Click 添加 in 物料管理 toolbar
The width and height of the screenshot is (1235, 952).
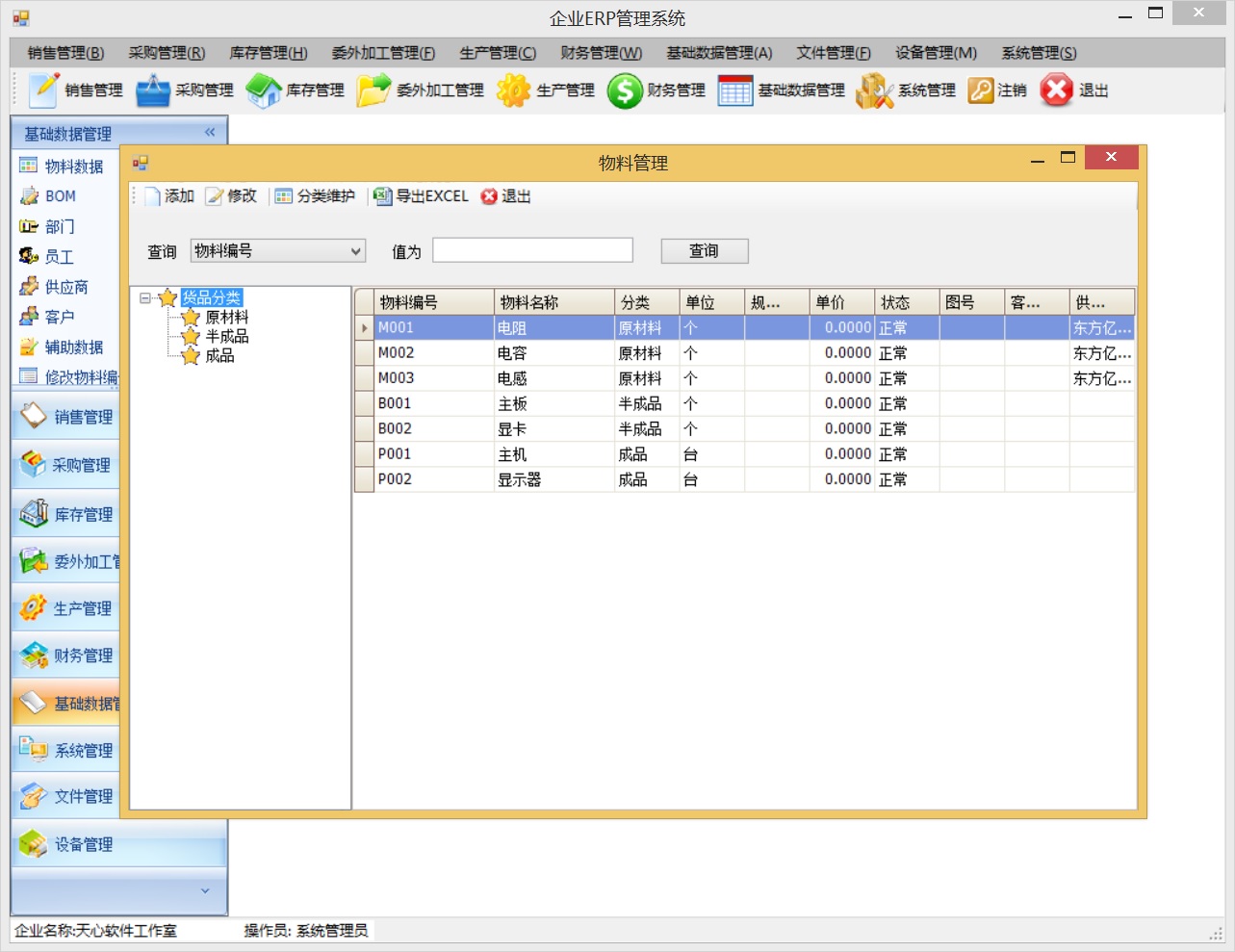(x=169, y=196)
